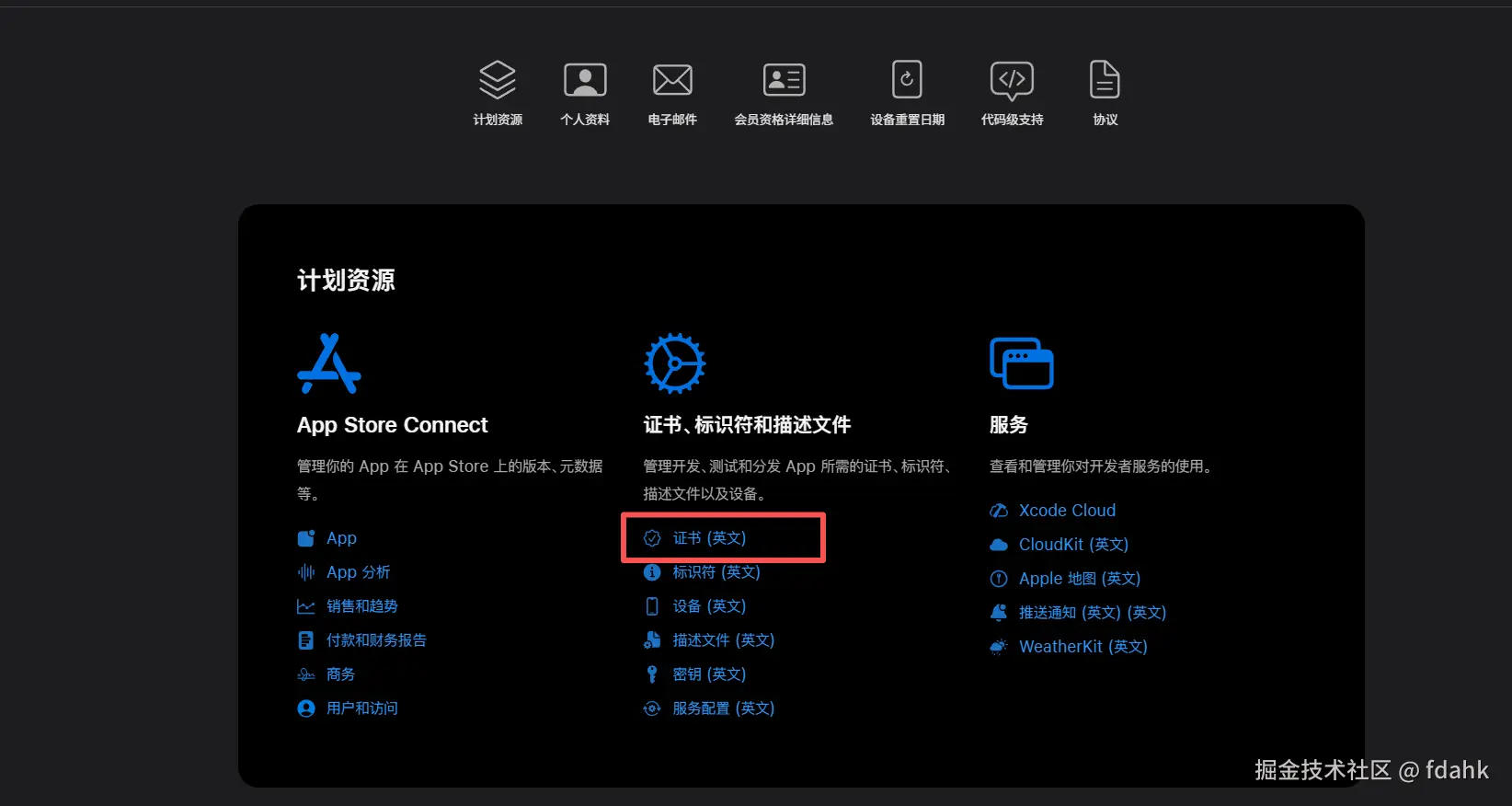
Task: Open the 会员资格详细信息 ID card icon
Action: [784, 80]
